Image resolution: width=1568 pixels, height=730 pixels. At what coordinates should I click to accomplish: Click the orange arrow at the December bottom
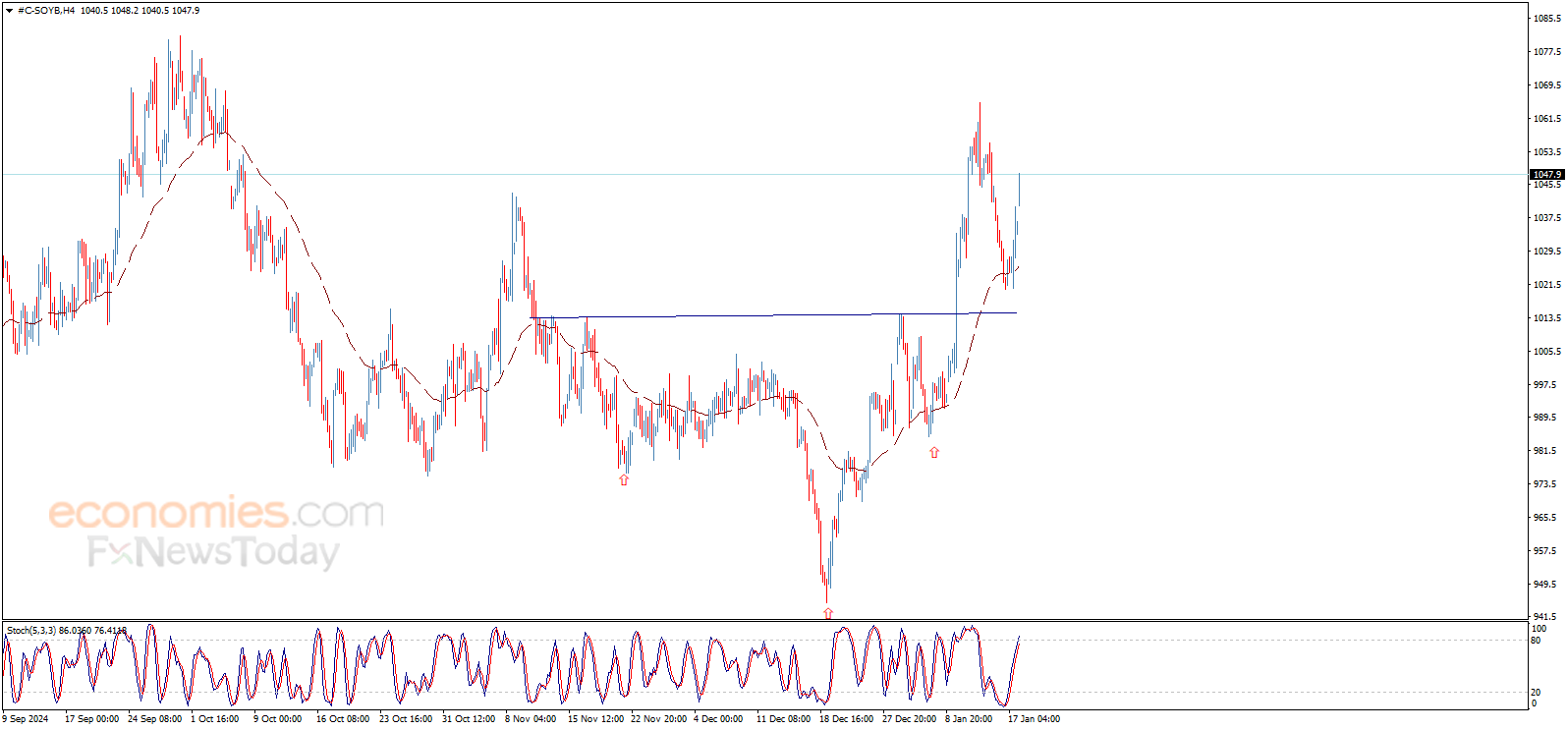click(x=828, y=613)
